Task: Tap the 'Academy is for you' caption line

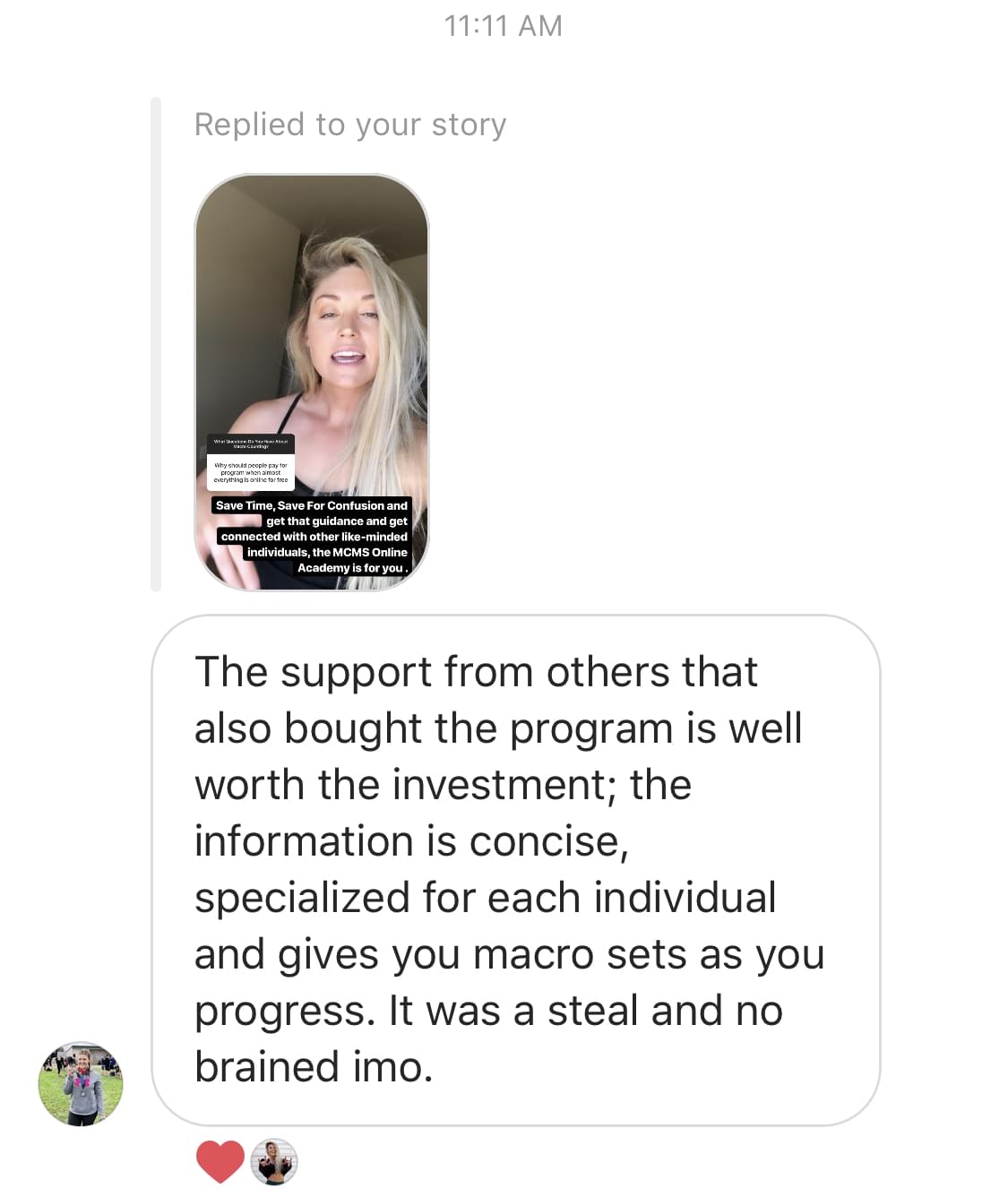Action: tap(353, 568)
